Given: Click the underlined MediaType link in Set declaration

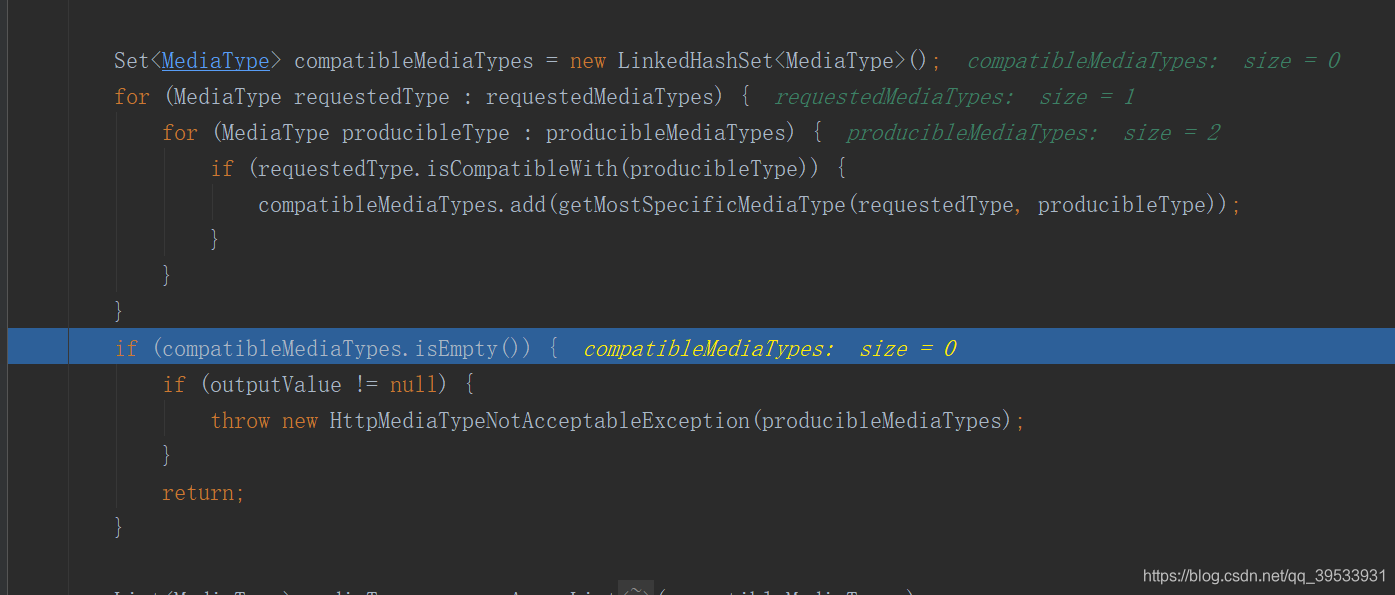Looking at the screenshot, I should 216,61.
